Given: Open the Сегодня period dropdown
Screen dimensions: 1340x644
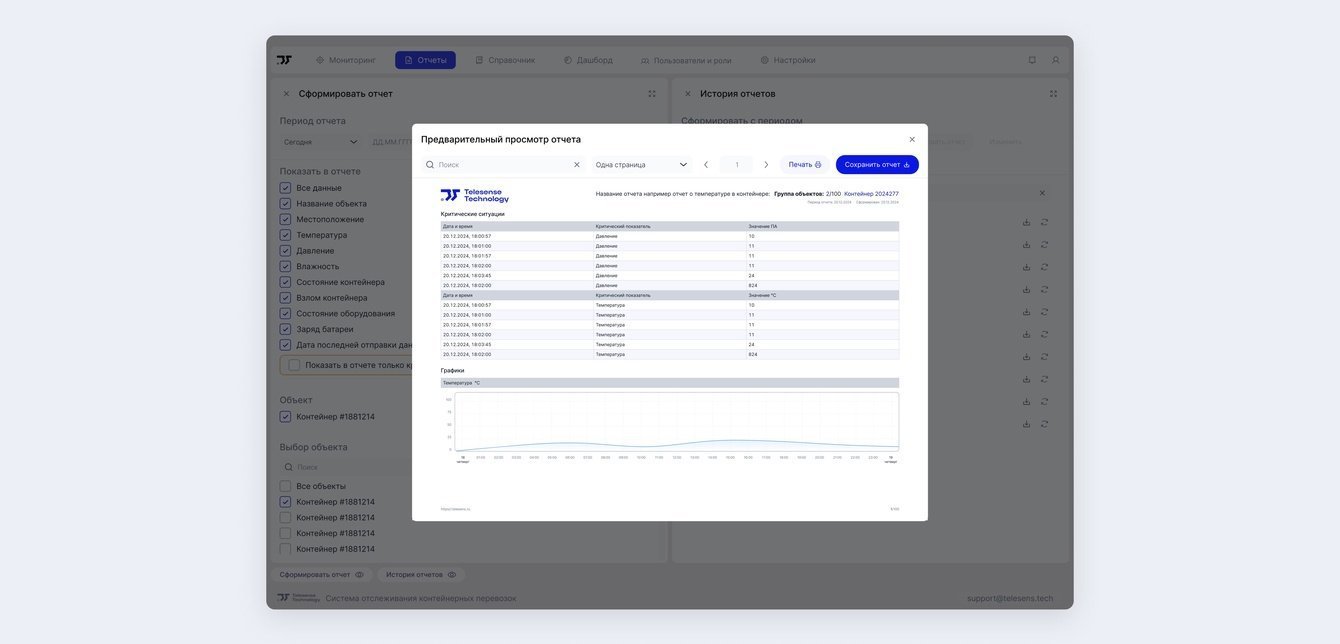Looking at the screenshot, I should click(320, 142).
